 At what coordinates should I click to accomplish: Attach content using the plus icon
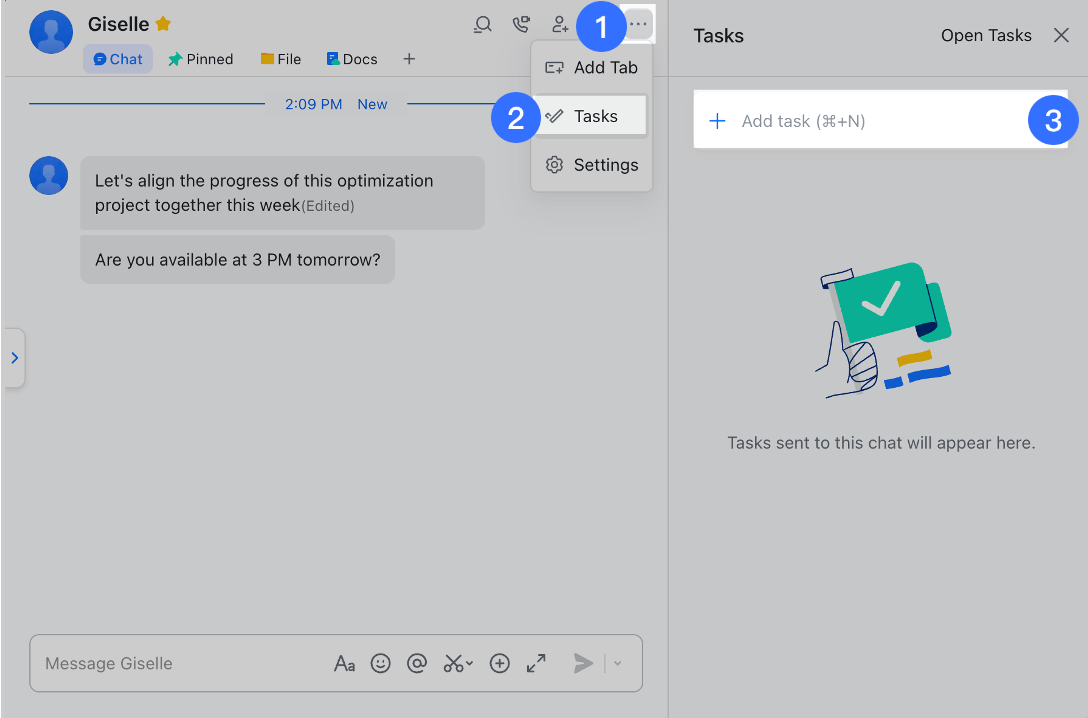[499, 663]
